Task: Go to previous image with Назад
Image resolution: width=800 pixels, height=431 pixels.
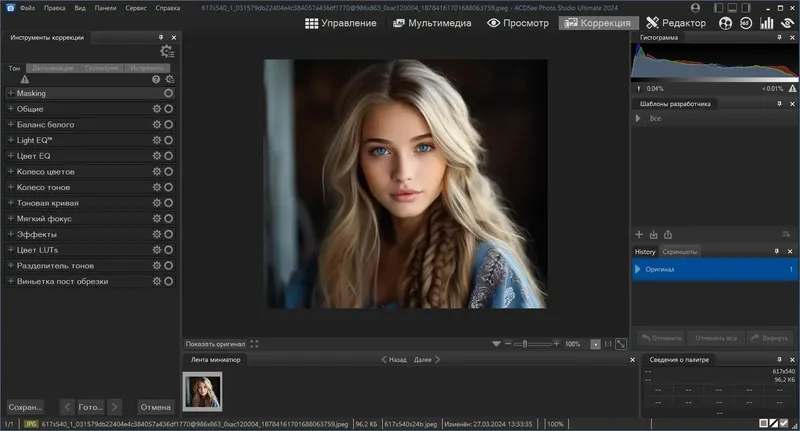Action: [x=394, y=360]
